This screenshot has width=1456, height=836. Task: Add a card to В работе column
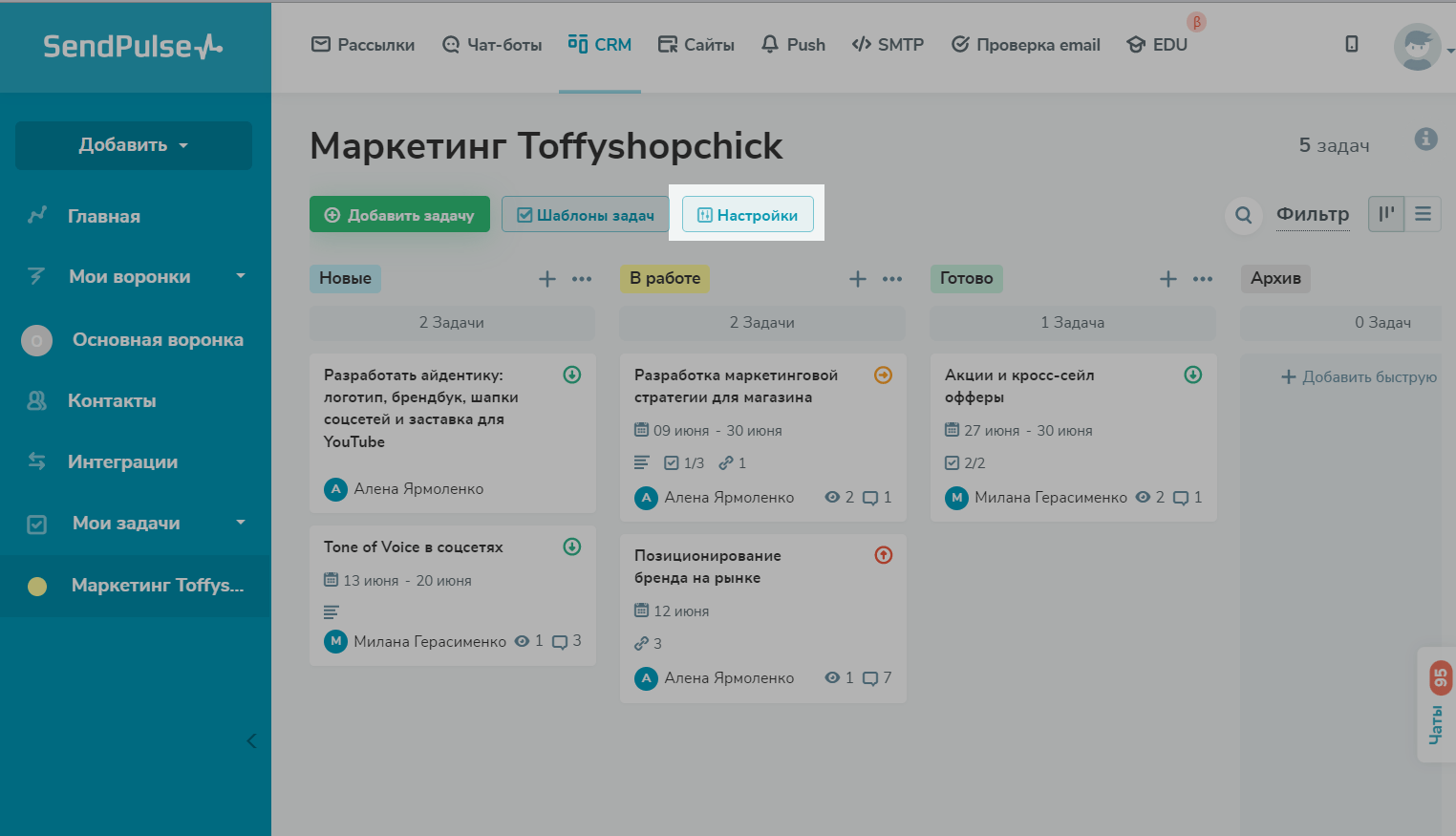click(857, 279)
